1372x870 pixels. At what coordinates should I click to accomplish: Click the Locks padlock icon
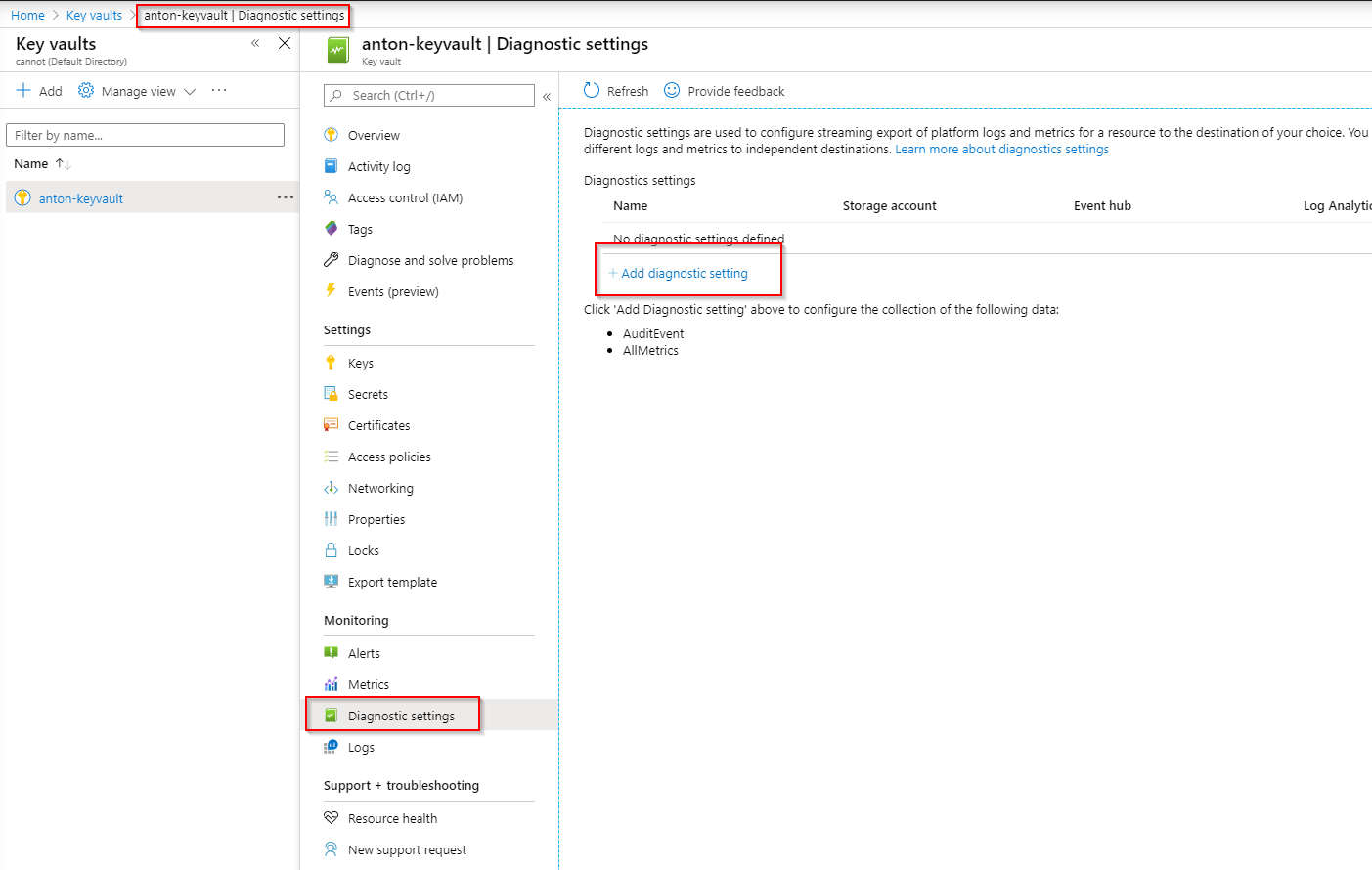coord(331,550)
